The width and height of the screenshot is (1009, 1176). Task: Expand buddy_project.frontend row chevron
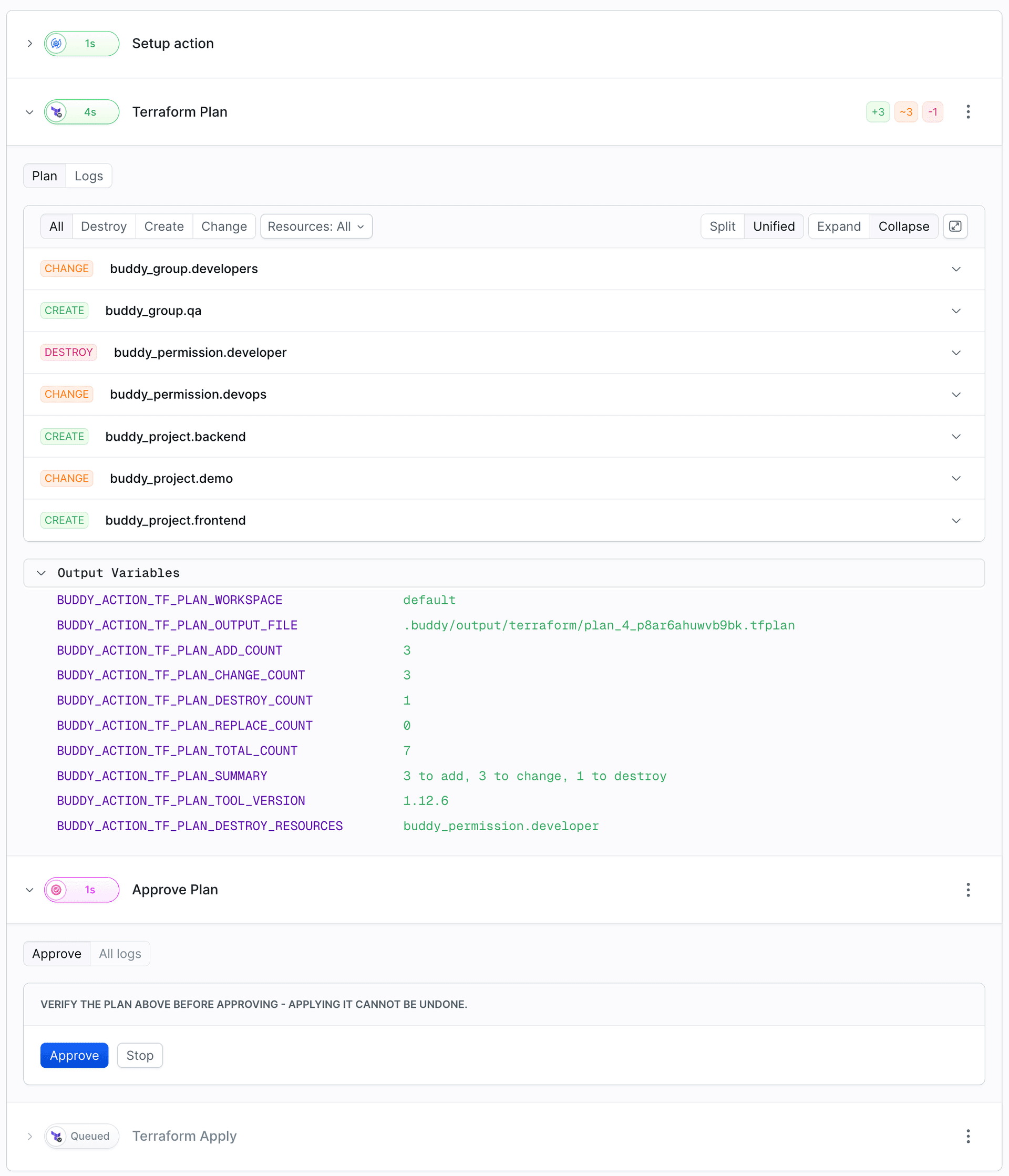pyautogui.click(x=955, y=520)
